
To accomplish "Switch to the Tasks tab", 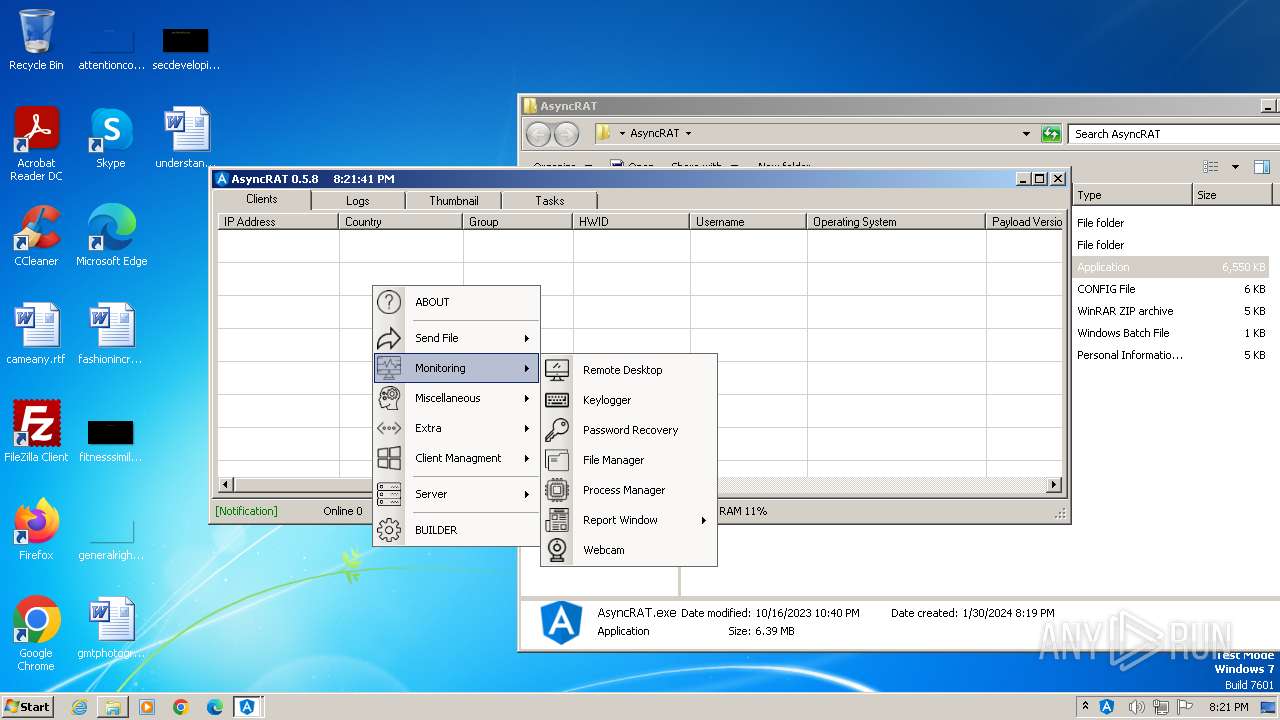I will [549, 201].
